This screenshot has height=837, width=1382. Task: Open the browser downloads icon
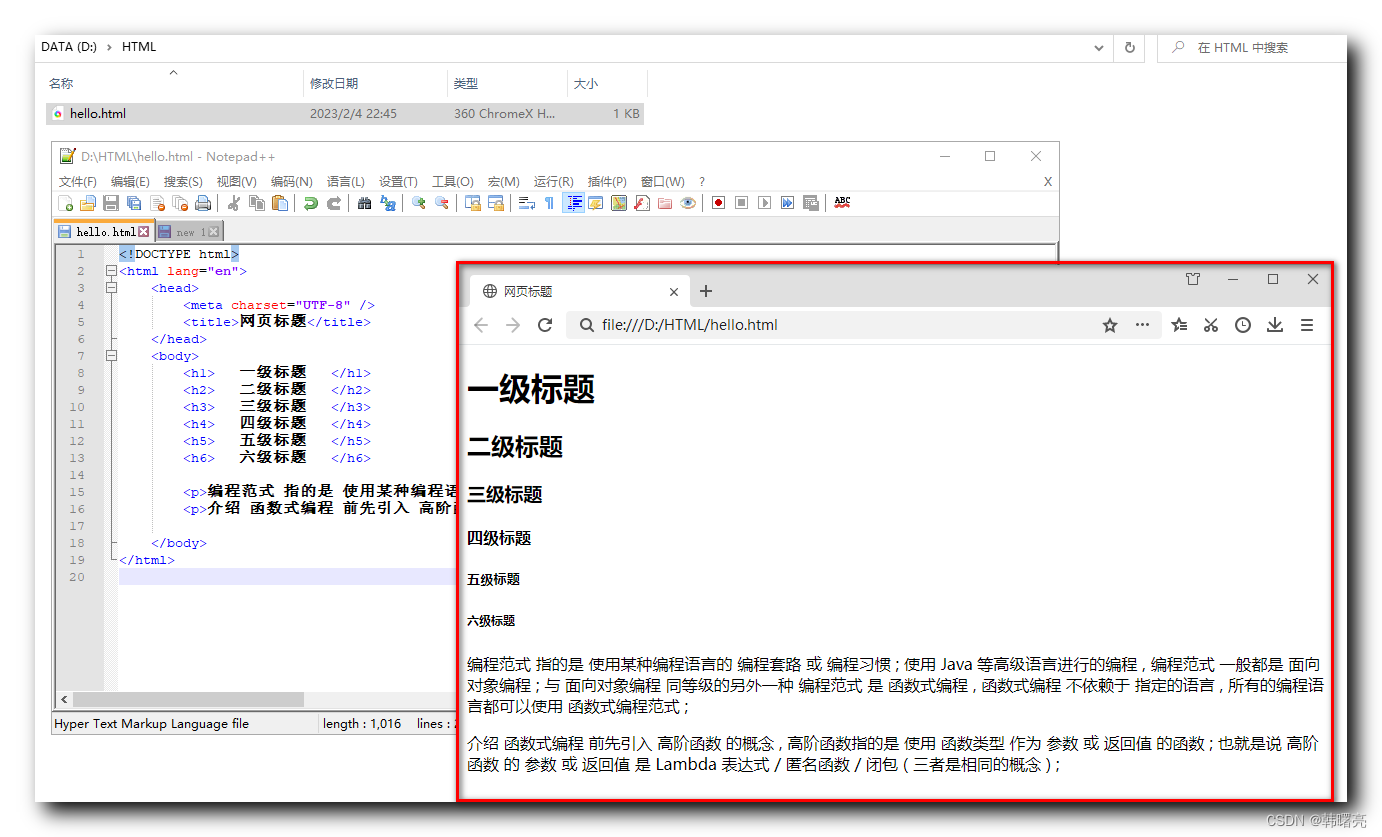pyautogui.click(x=1275, y=325)
